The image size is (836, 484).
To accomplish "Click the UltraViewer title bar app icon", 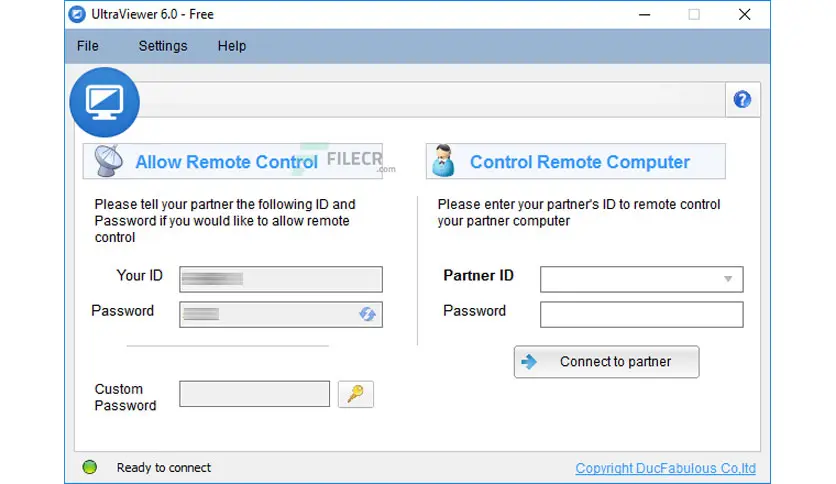I will coord(77,14).
